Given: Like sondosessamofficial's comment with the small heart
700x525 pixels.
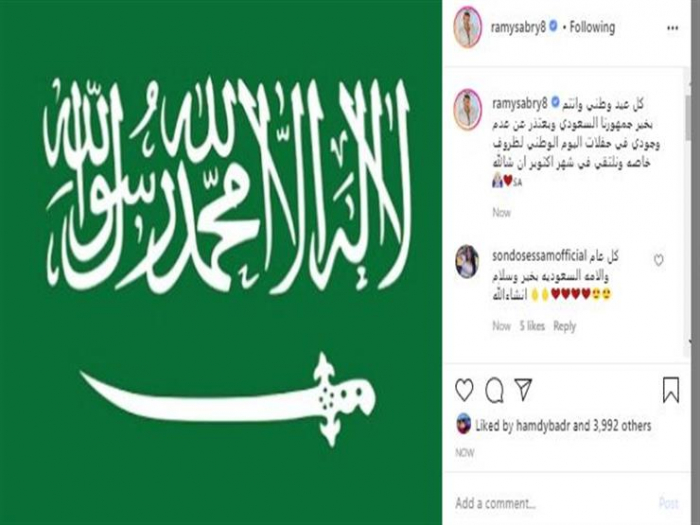Looking at the screenshot, I should 658,260.
